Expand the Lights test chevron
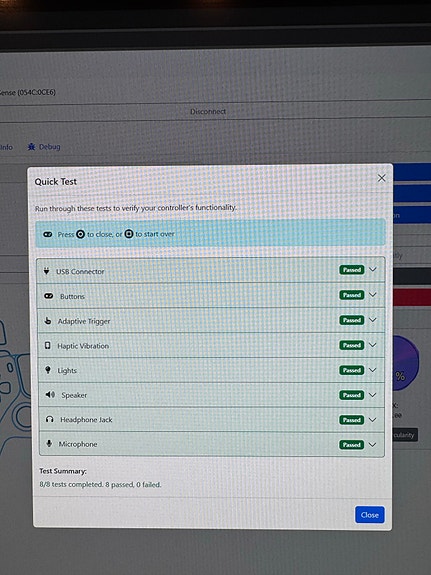 pyautogui.click(x=373, y=370)
